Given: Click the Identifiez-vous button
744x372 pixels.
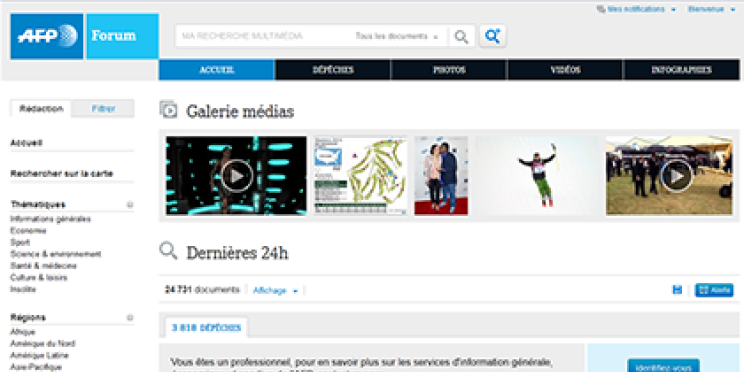Looking at the screenshot, I should [x=663, y=366].
